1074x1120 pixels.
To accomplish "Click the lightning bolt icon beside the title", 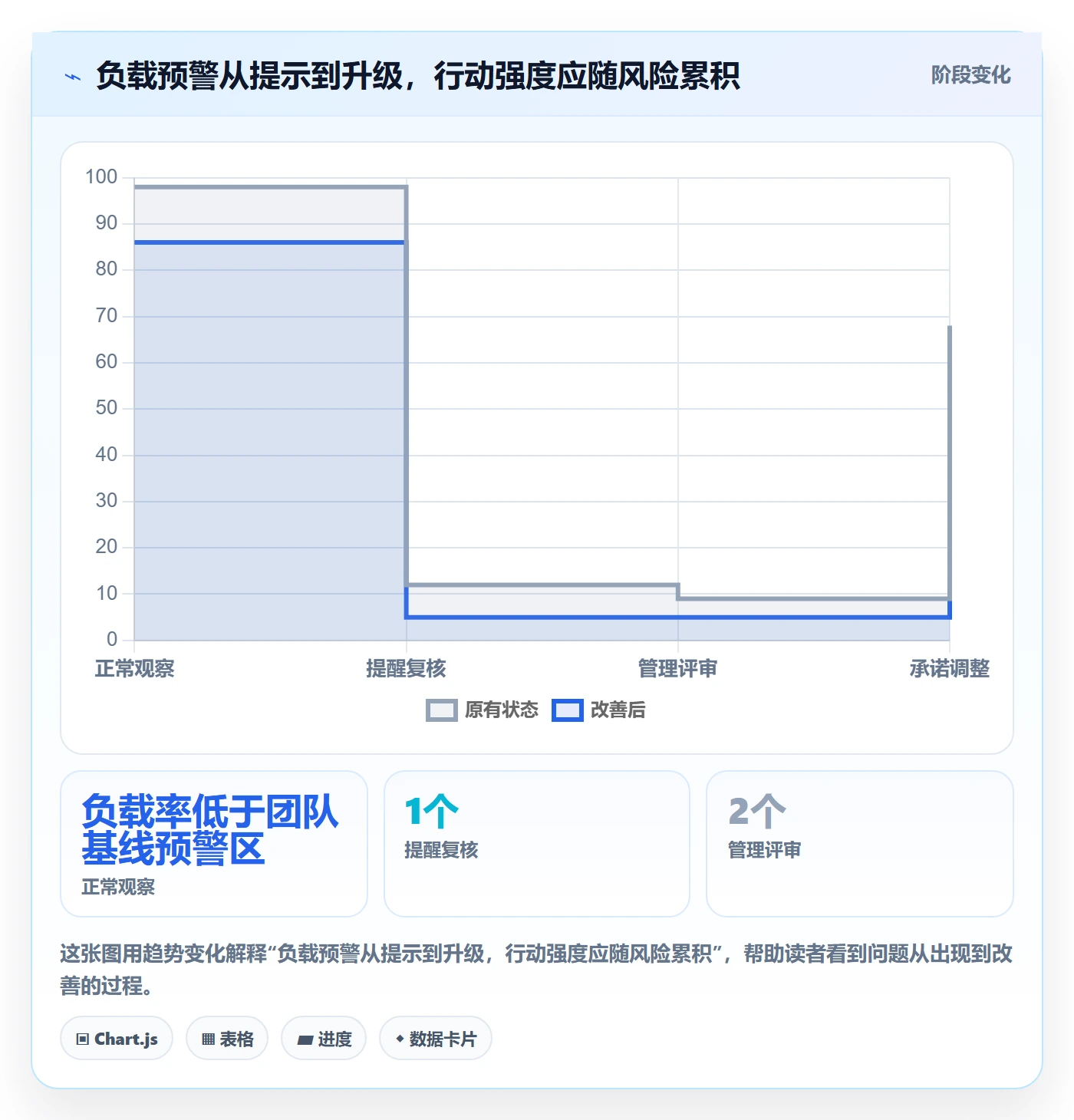I will [73, 77].
